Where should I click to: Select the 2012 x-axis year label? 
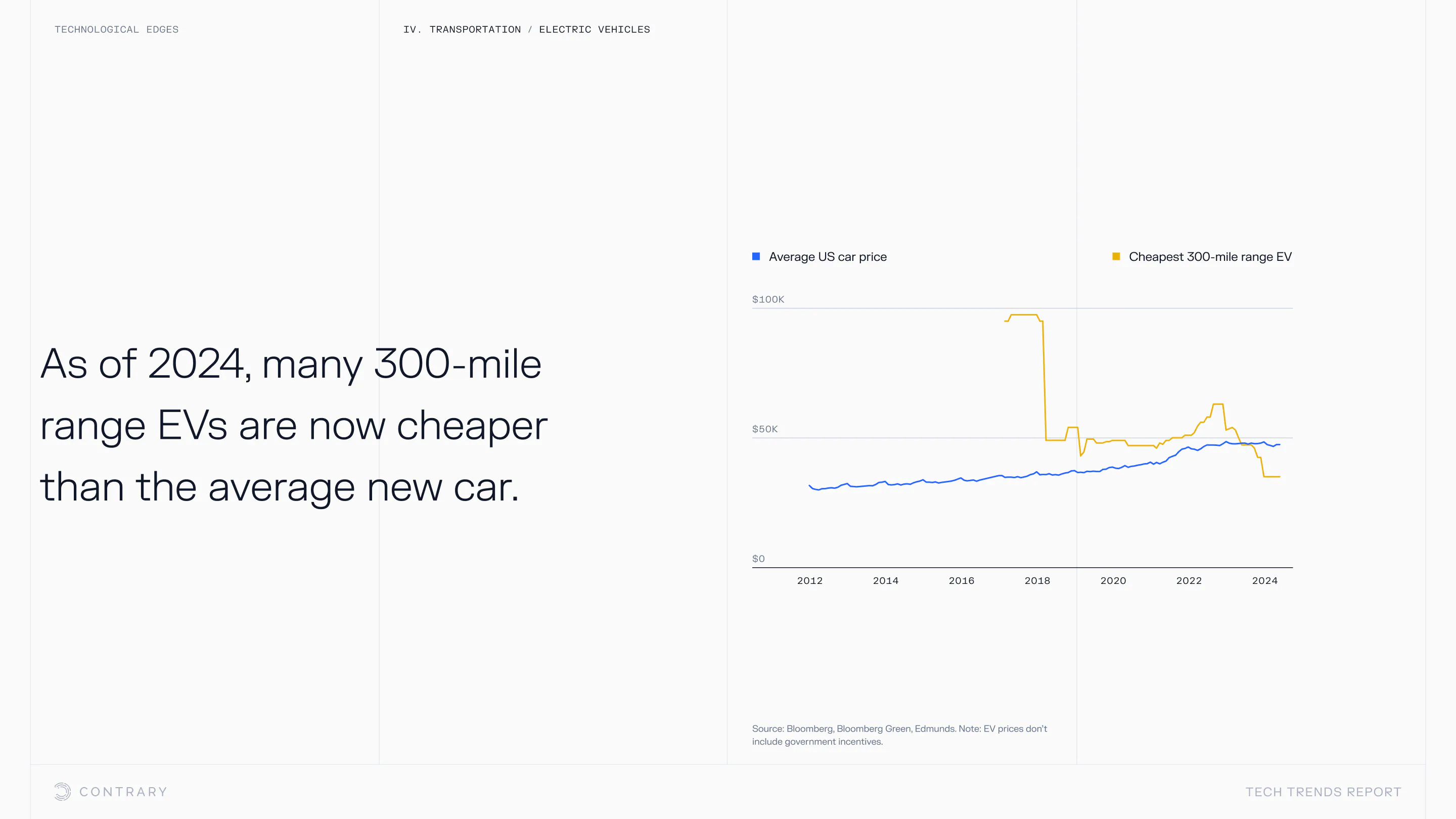(809, 580)
